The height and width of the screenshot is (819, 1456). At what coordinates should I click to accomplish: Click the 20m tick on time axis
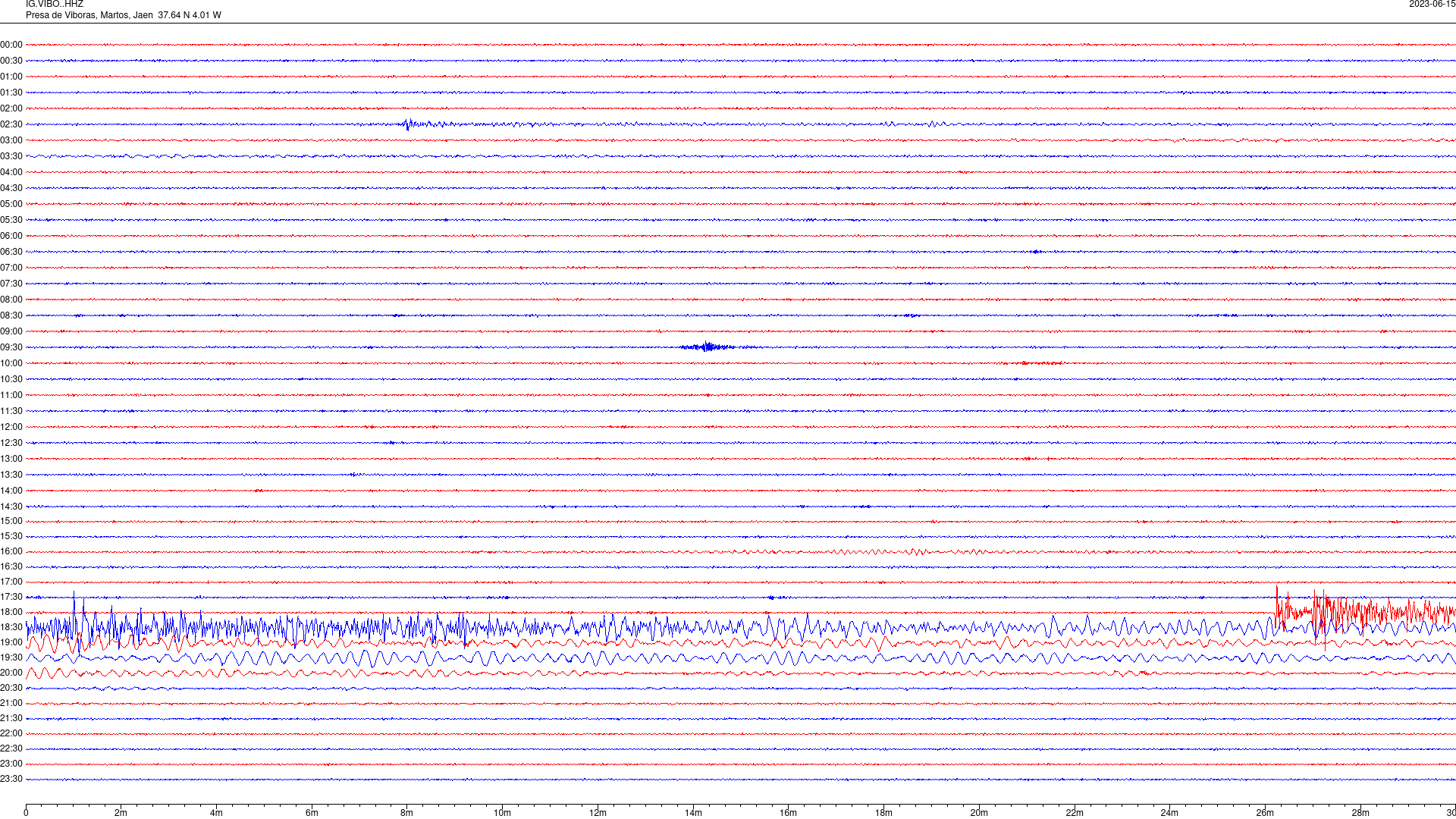979,813
